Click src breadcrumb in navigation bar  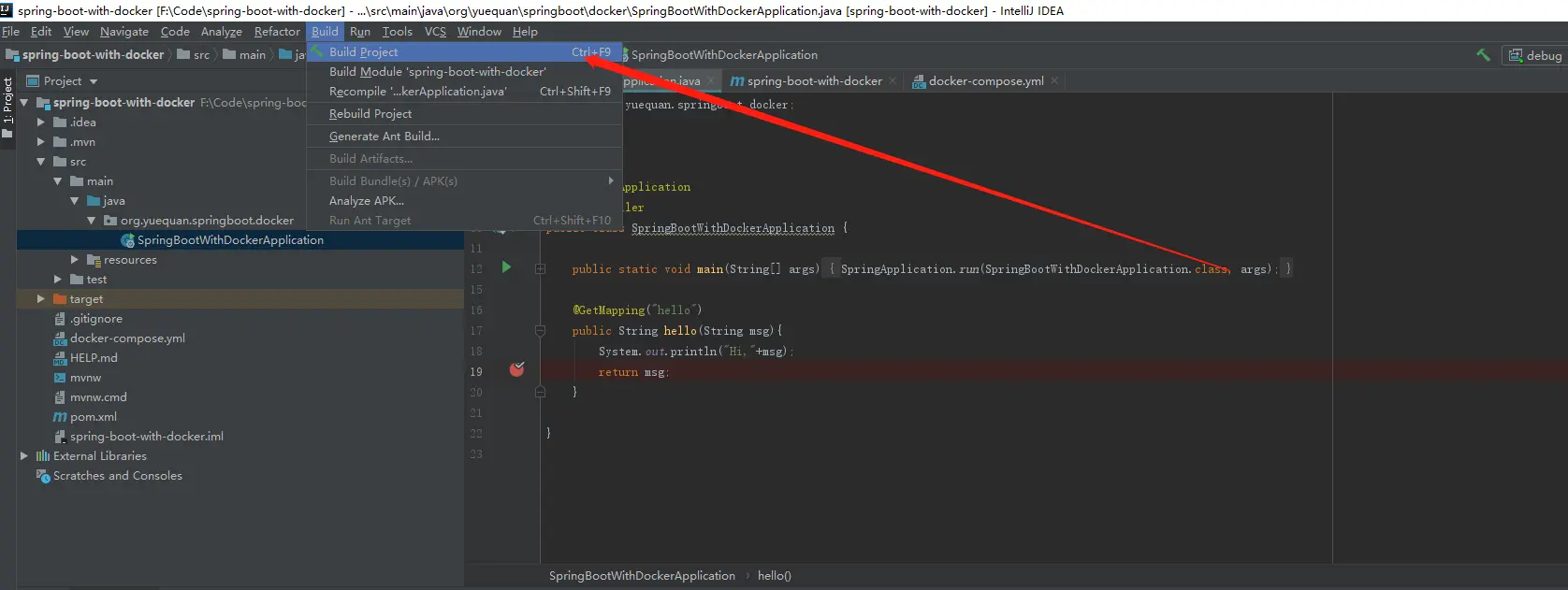[x=193, y=55]
